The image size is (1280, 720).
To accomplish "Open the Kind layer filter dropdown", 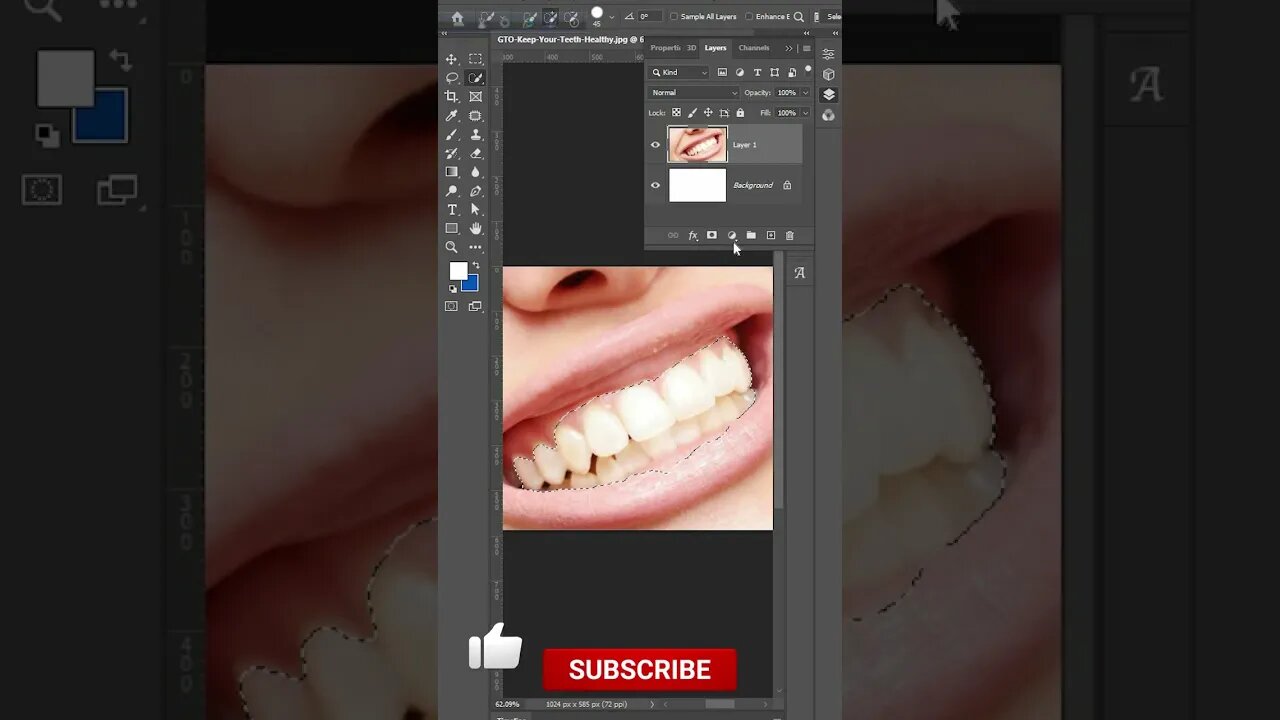I will click(x=680, y=72).
